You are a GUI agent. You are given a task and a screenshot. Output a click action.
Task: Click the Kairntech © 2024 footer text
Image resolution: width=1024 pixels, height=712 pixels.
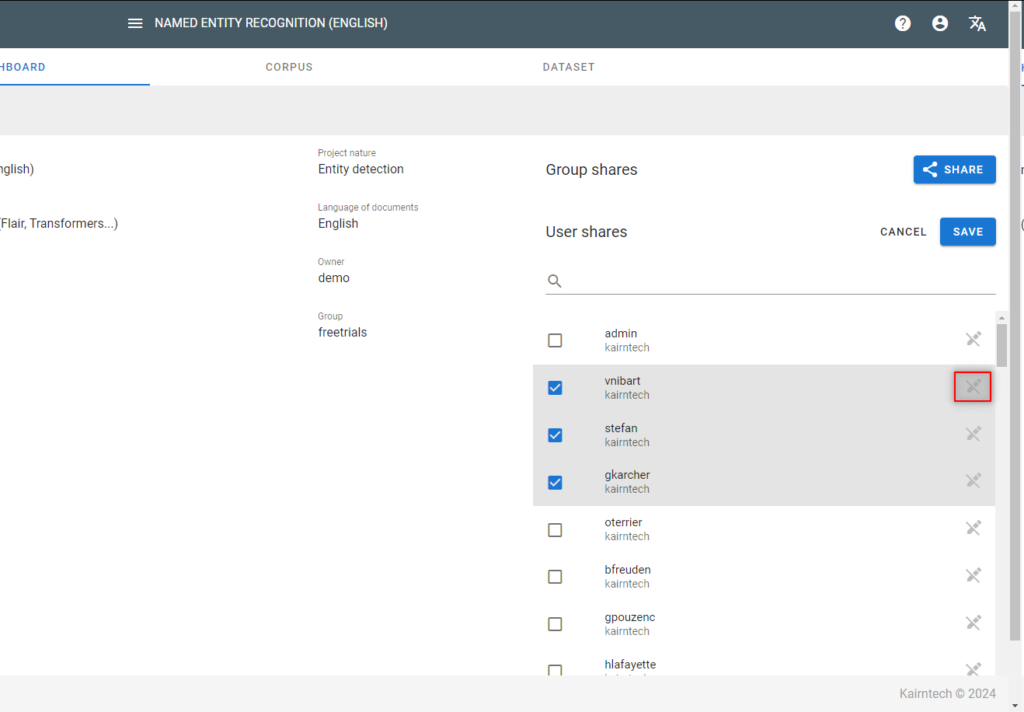[948, 694]
